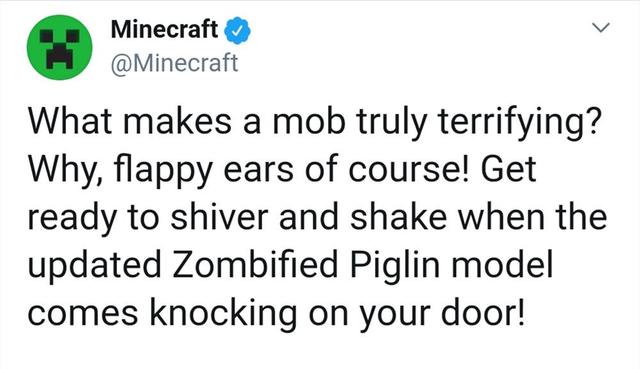Click the word 'terrifying?' in the tweet
The height and width of the screenshot is (369, 640).
(x=520, y=124)
